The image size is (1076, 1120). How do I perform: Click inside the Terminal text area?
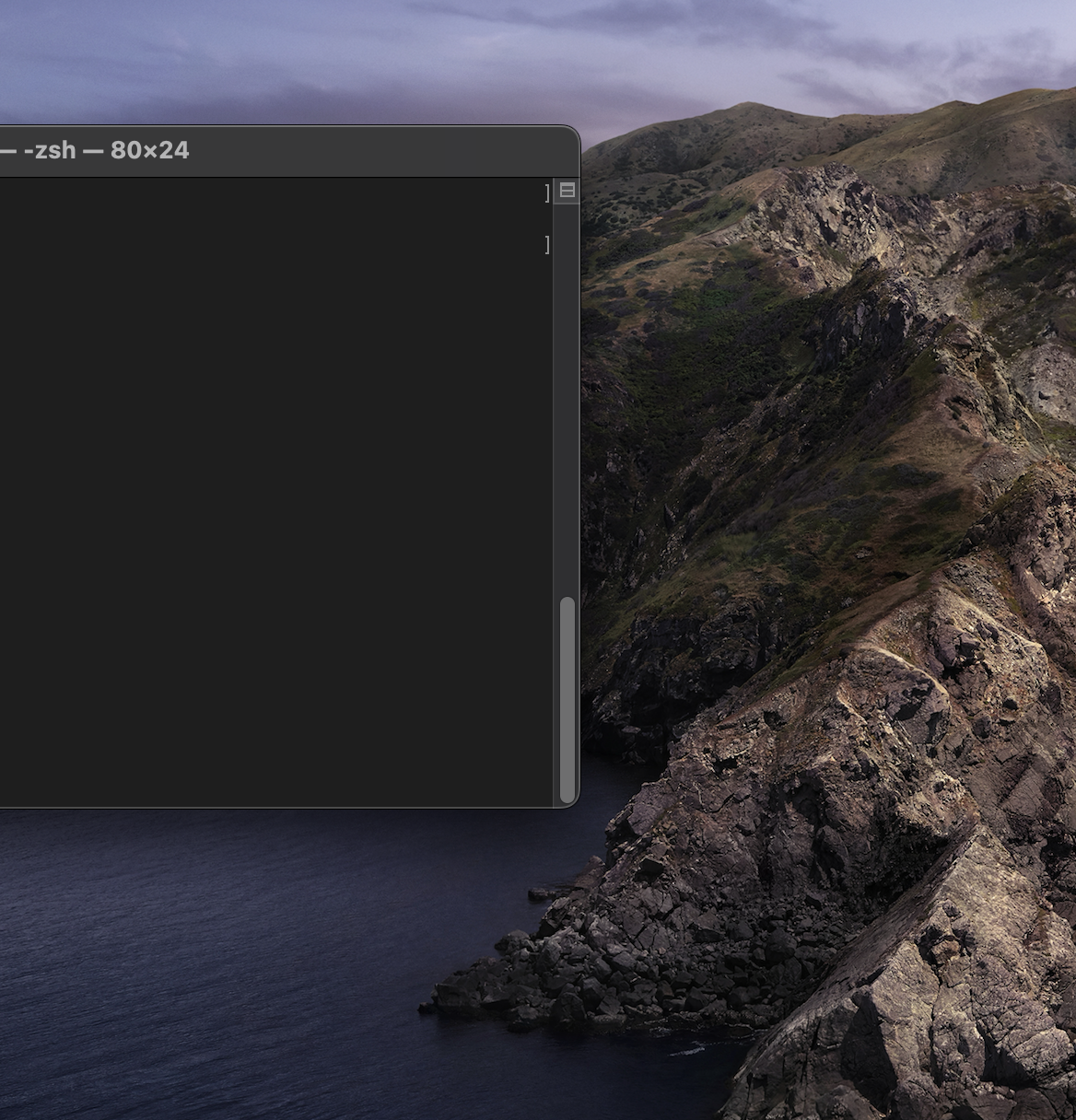tap(275, 493)
